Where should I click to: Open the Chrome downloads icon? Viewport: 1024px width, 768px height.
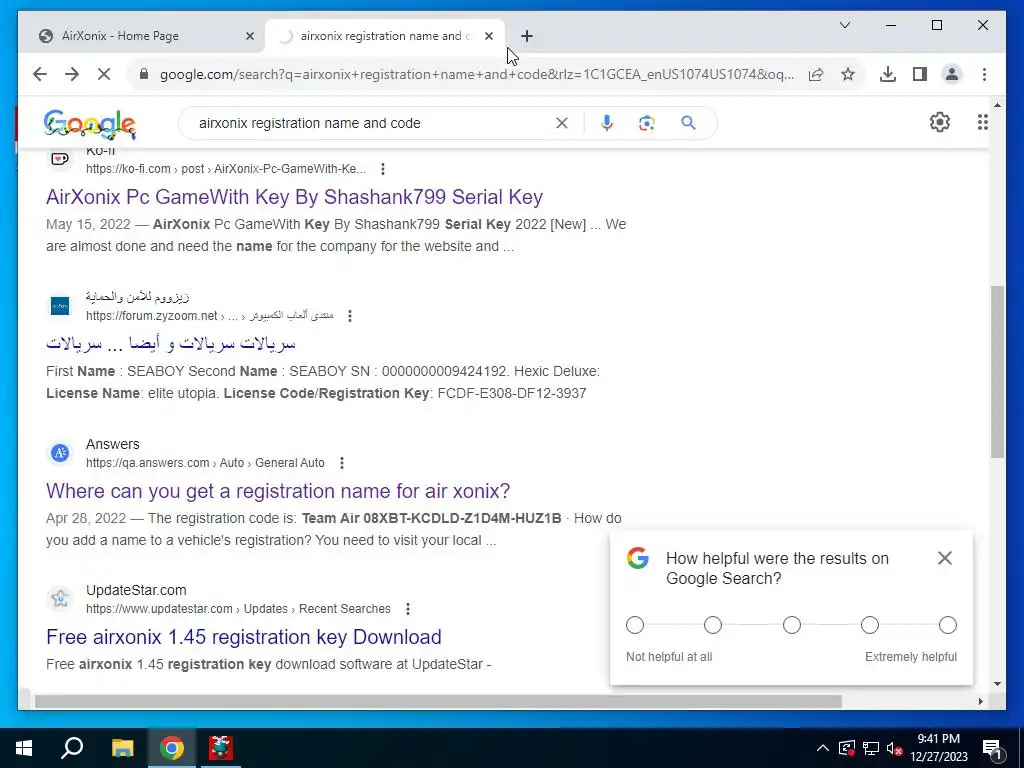[888, 74]
